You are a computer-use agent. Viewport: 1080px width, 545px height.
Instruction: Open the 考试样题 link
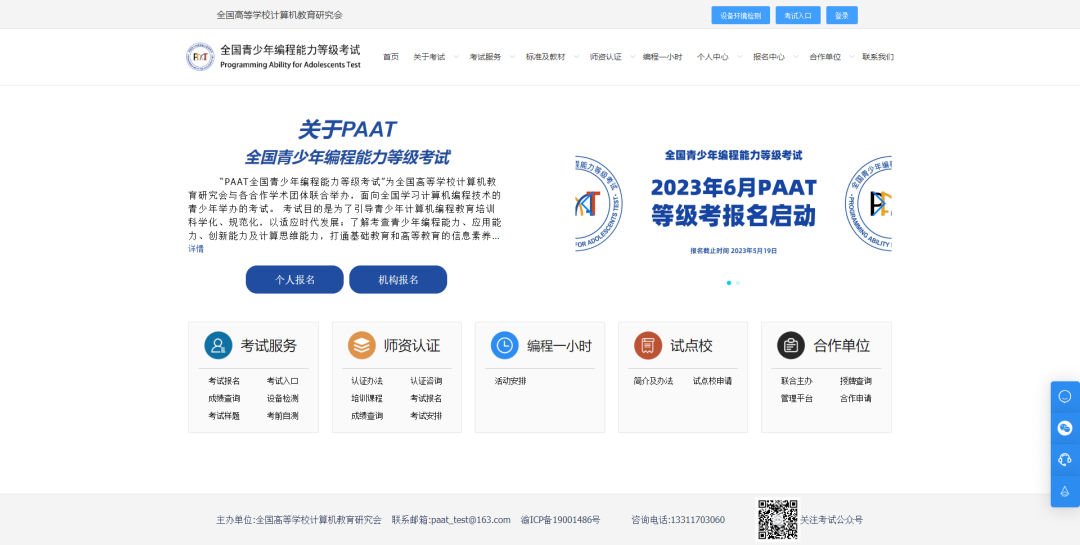[224, 415]
